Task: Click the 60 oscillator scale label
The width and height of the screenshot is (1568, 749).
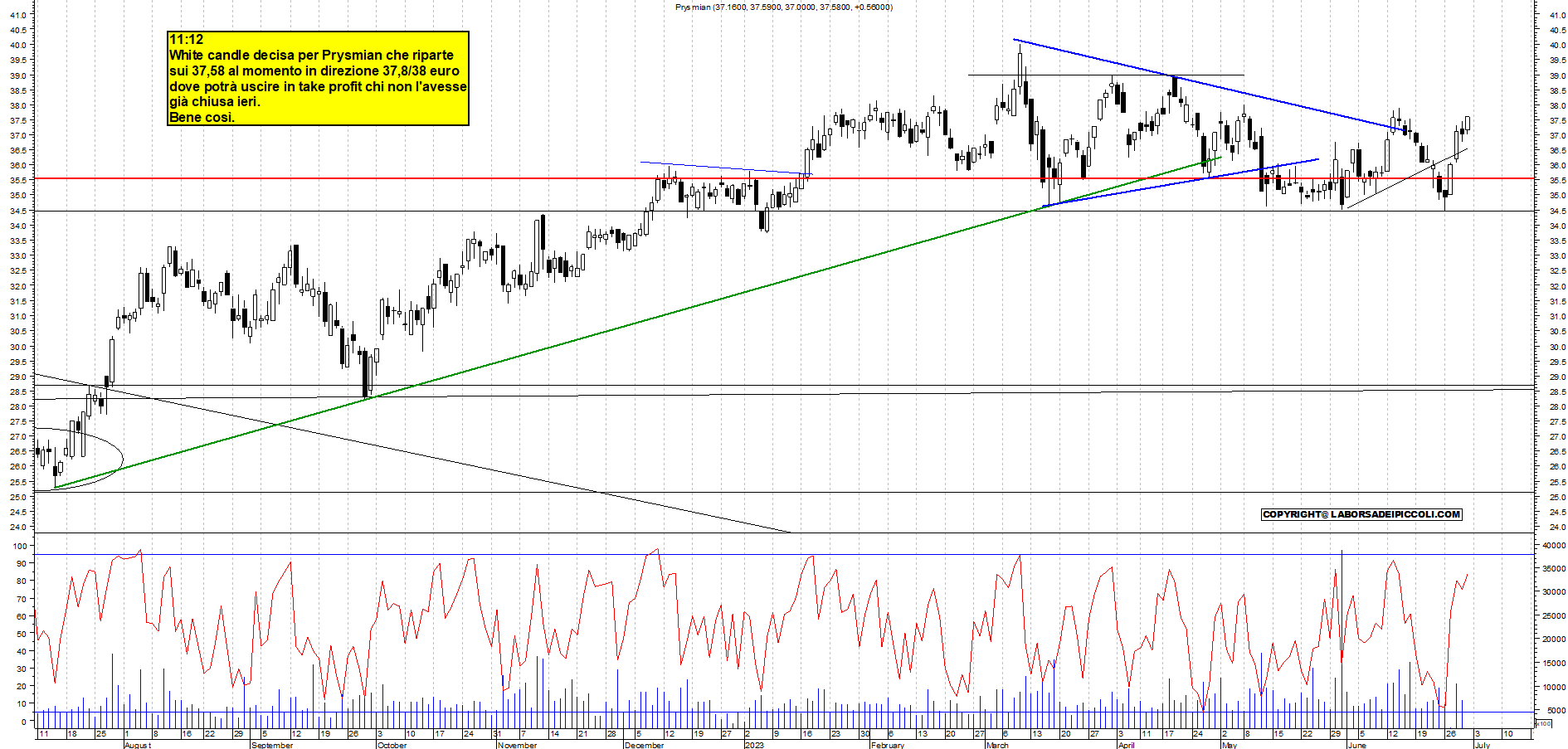Action: click(x=22, y=616)
